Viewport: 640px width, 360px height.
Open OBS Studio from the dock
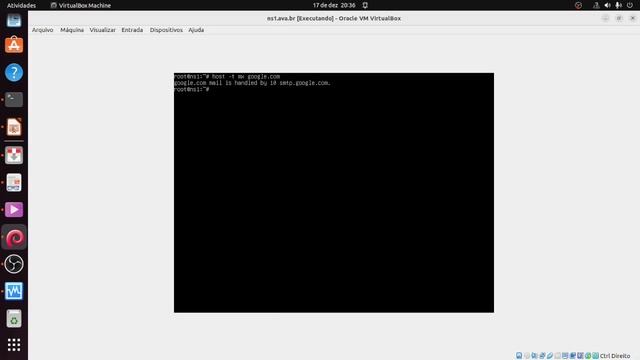click(14, 264)
